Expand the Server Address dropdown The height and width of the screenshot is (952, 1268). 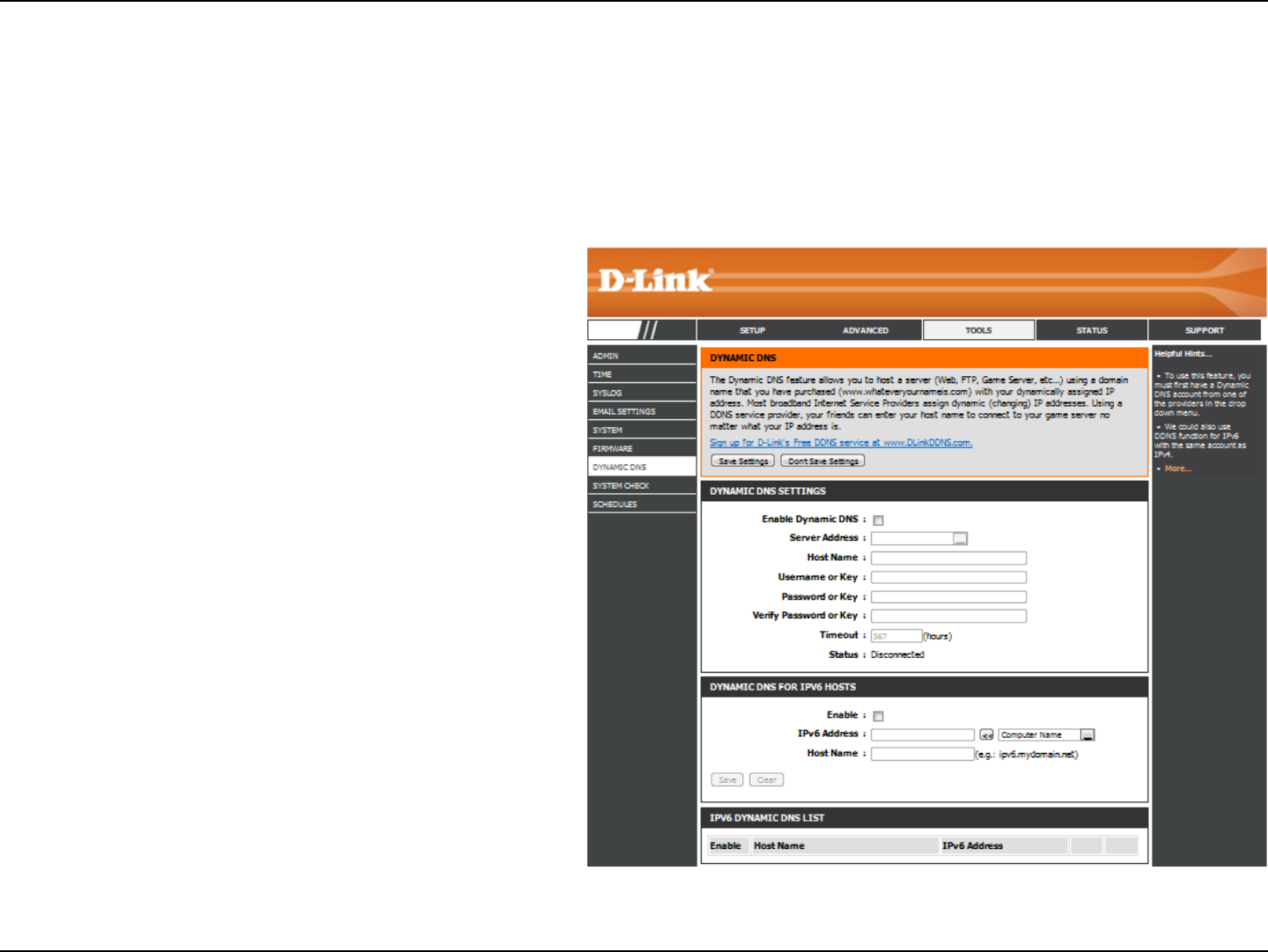pos(920,538)
